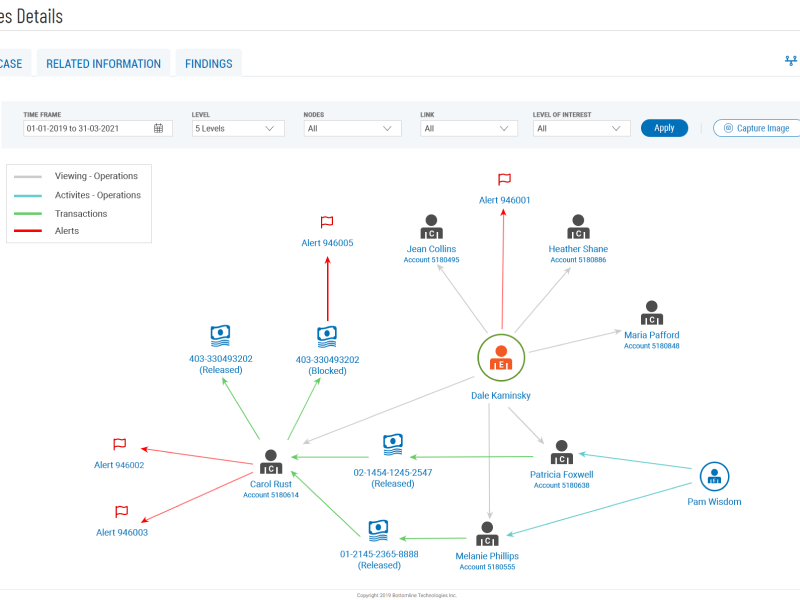This screenshot has height=600, width=800.
Task: Open the Level of Interest dropdown
Action: tap(581, 128)
